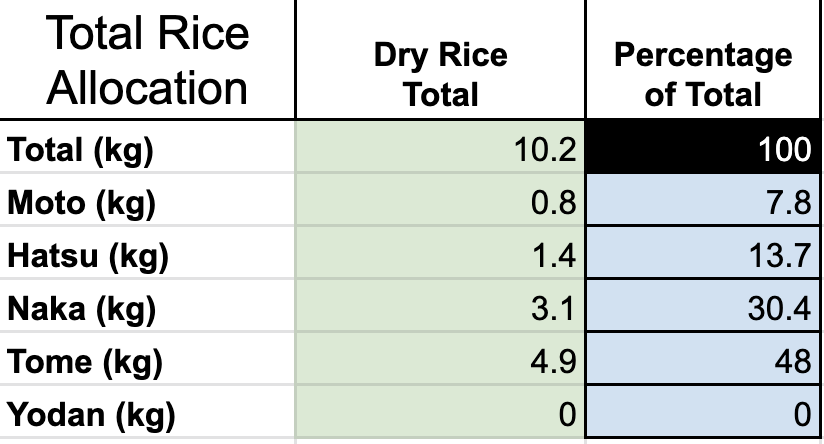Select the Moto (kg) label cell
The width and height of the screenshot is (824, 444).
pyautogui.click(x=147, y=203)
